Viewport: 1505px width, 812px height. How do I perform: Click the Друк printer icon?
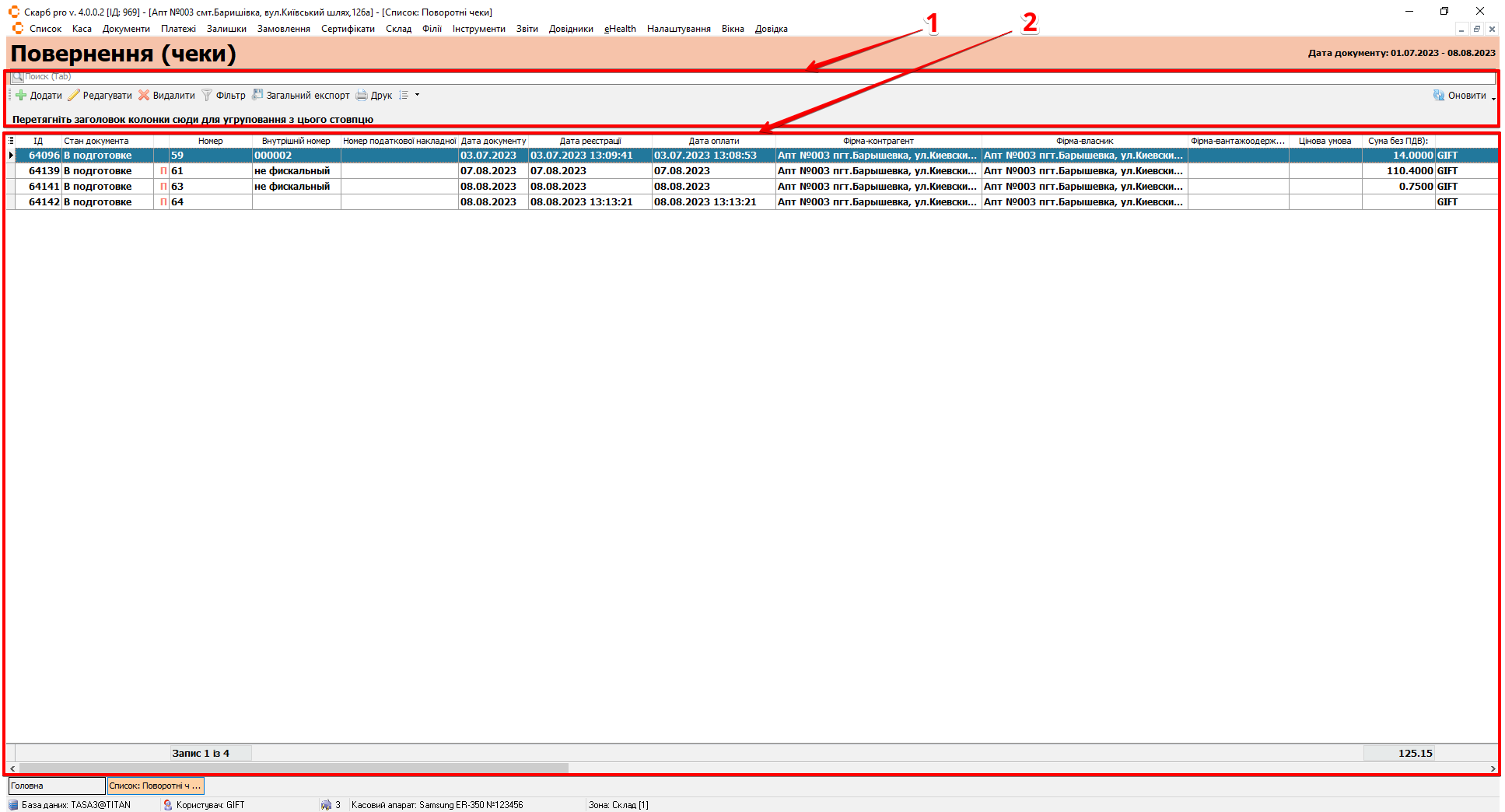[362, 96]
